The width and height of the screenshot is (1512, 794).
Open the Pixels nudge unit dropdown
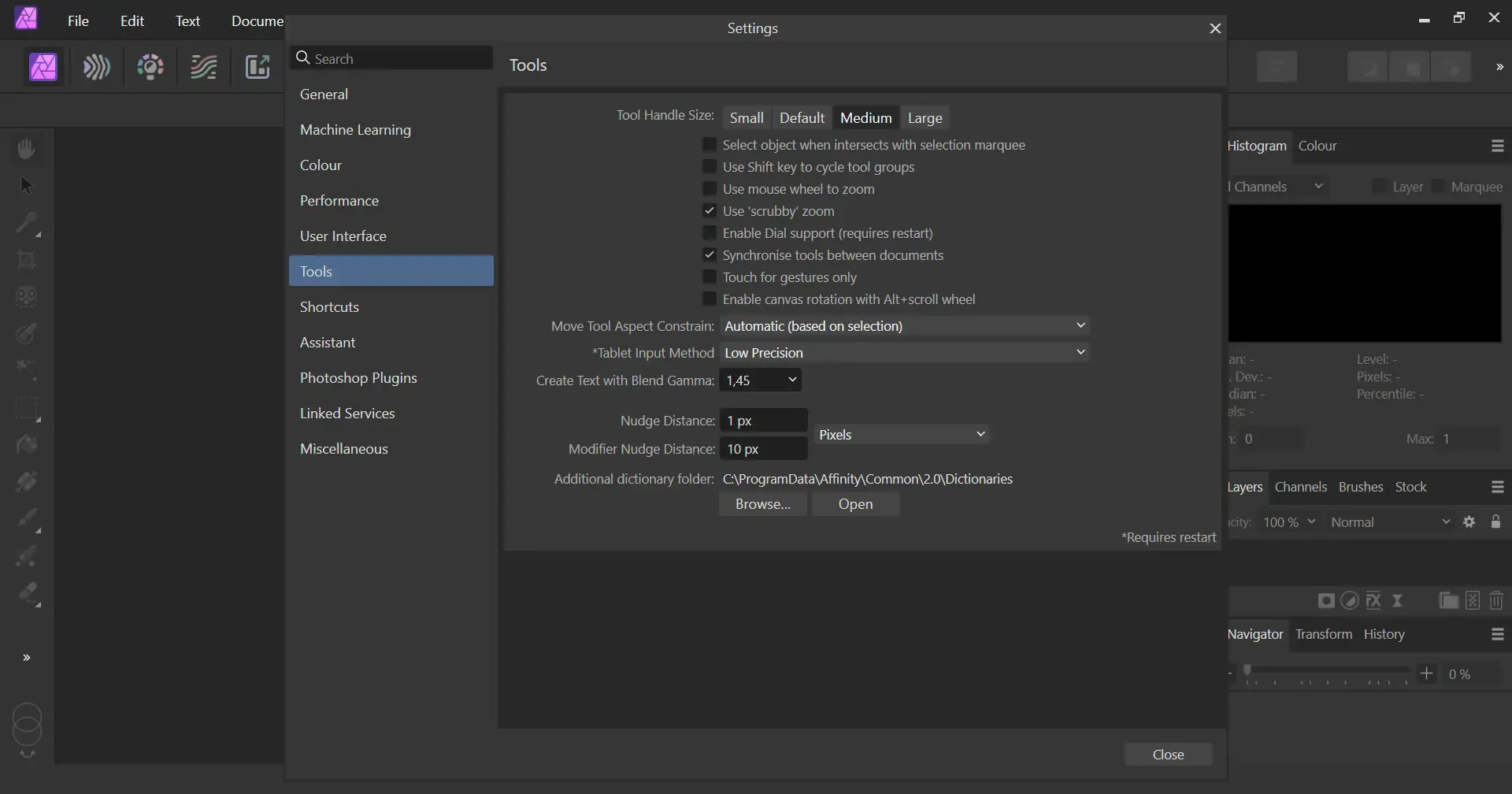902,435
